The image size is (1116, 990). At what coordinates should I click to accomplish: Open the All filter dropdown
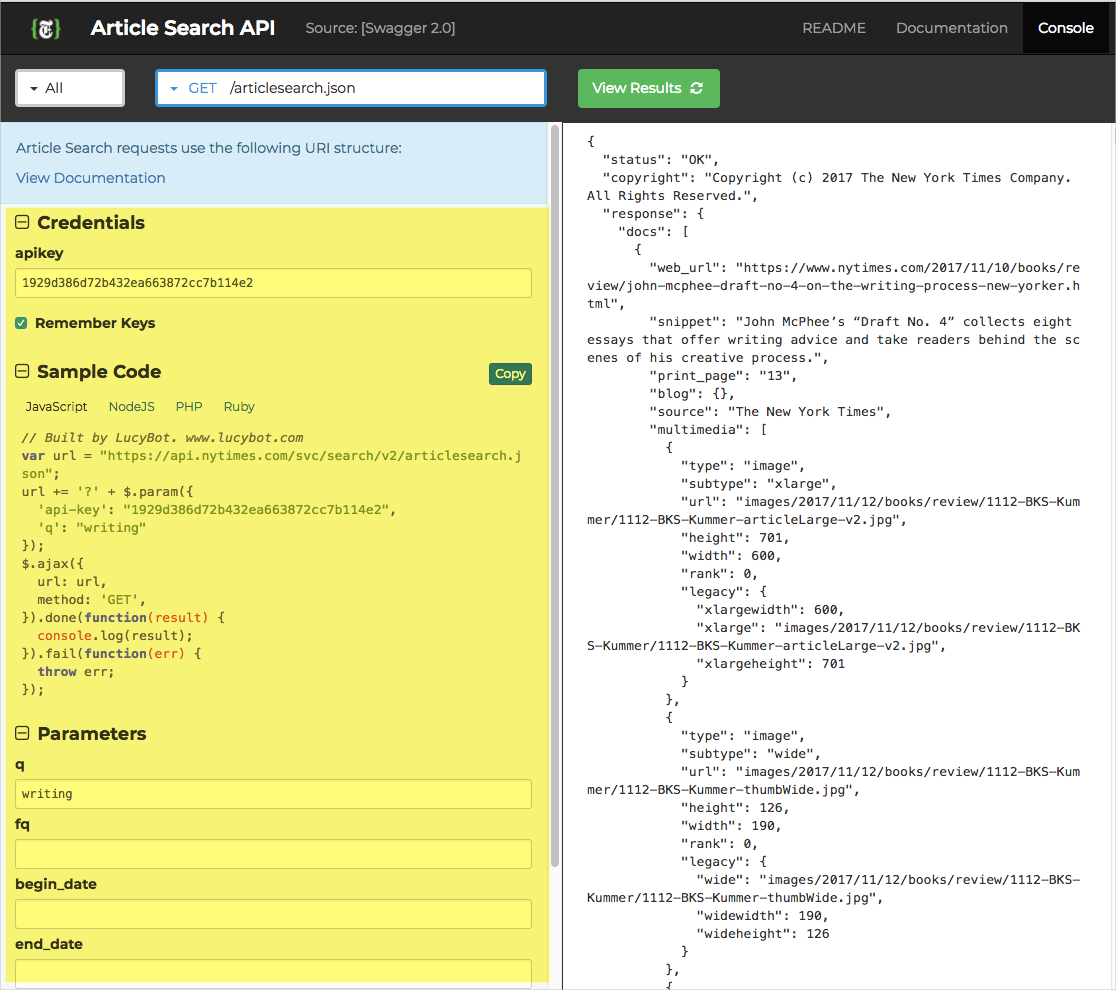coord(70,88)
